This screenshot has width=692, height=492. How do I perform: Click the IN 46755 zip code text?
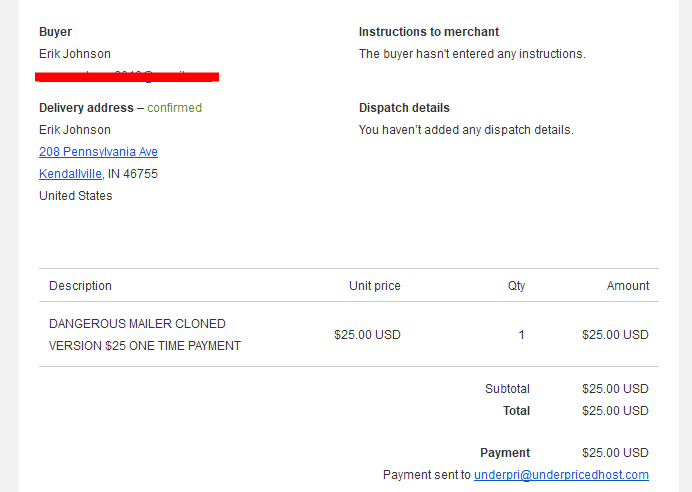(133, 174)
